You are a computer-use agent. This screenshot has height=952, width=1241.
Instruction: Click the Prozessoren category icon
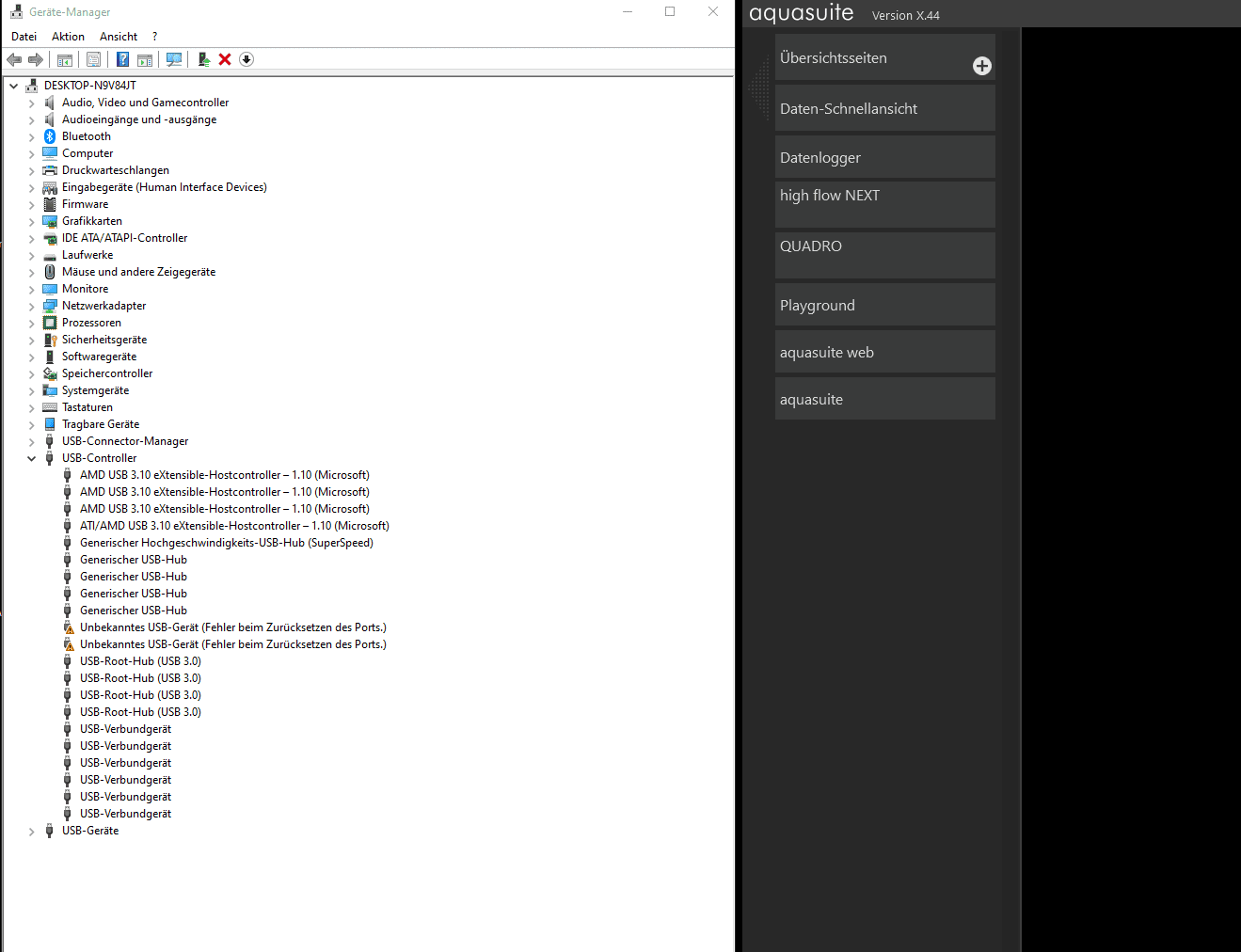(x=50, y=323)
